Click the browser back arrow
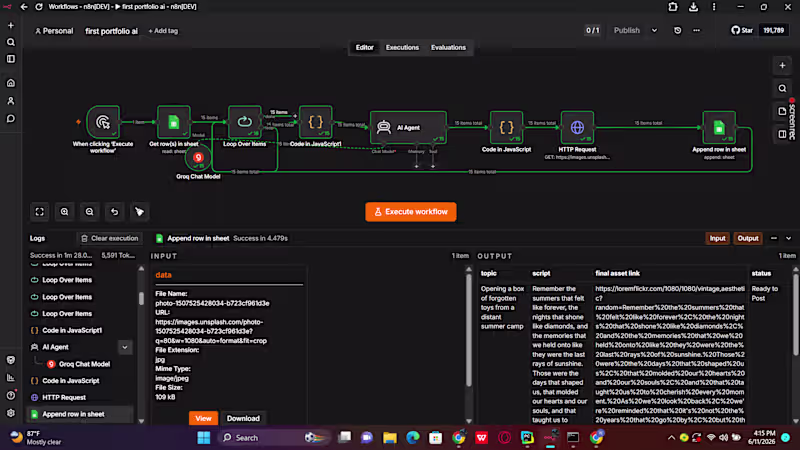The width and height of the screenshot is (800, 450). (23, 7)
